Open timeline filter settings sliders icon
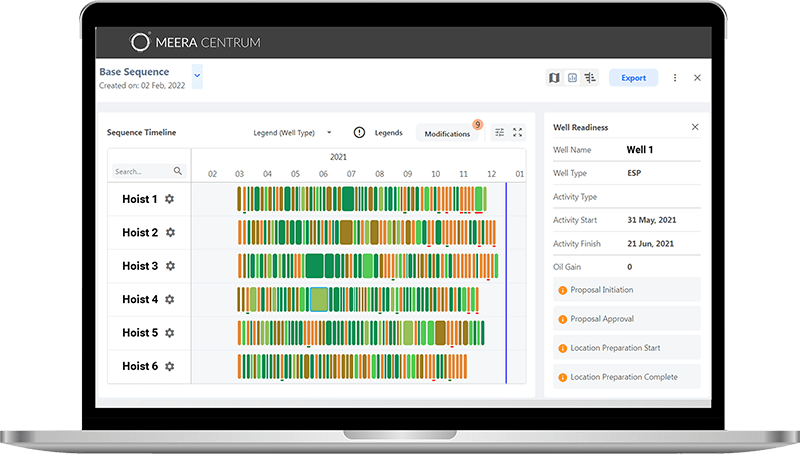The height and width of the screenshot is (454, 800). 500,132
